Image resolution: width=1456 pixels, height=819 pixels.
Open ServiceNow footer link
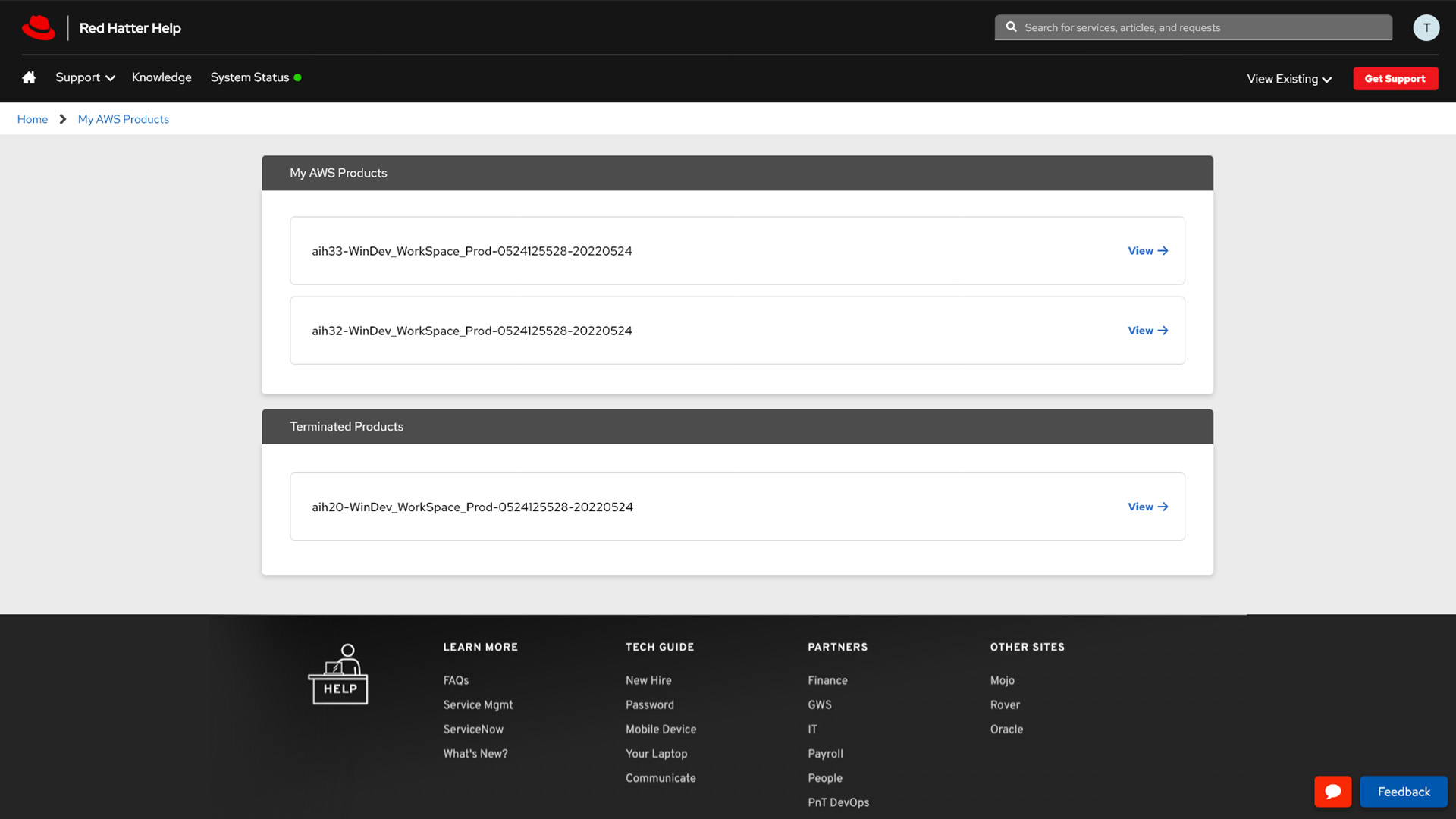pyautogui.click(x=473, y=729)
